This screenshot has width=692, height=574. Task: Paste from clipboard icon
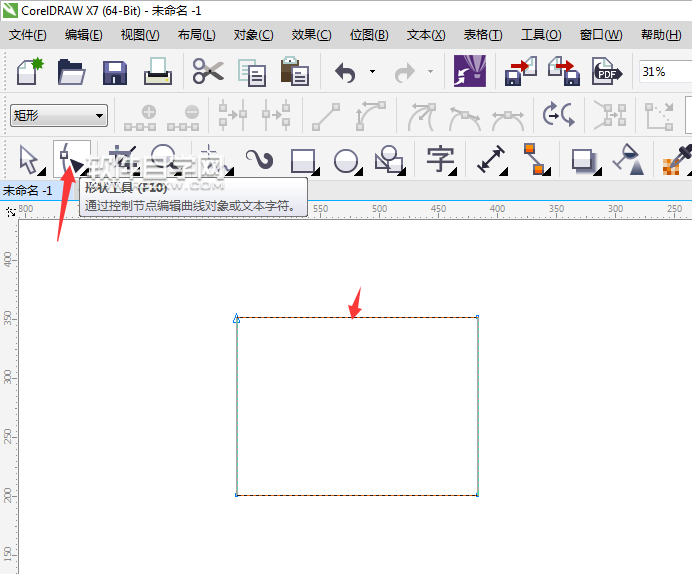(x=294, y=71)
